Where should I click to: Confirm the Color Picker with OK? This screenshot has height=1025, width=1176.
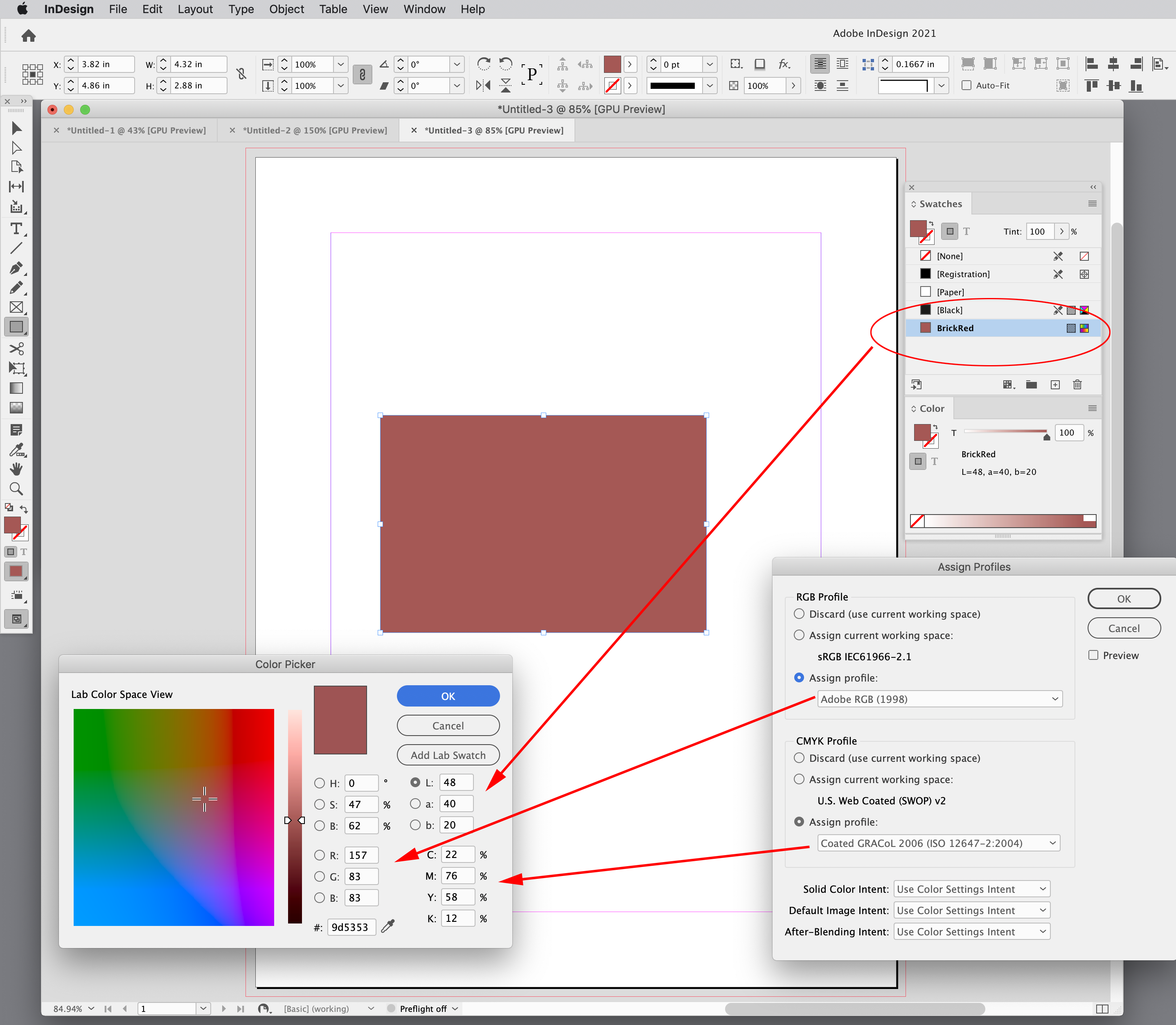448,695
